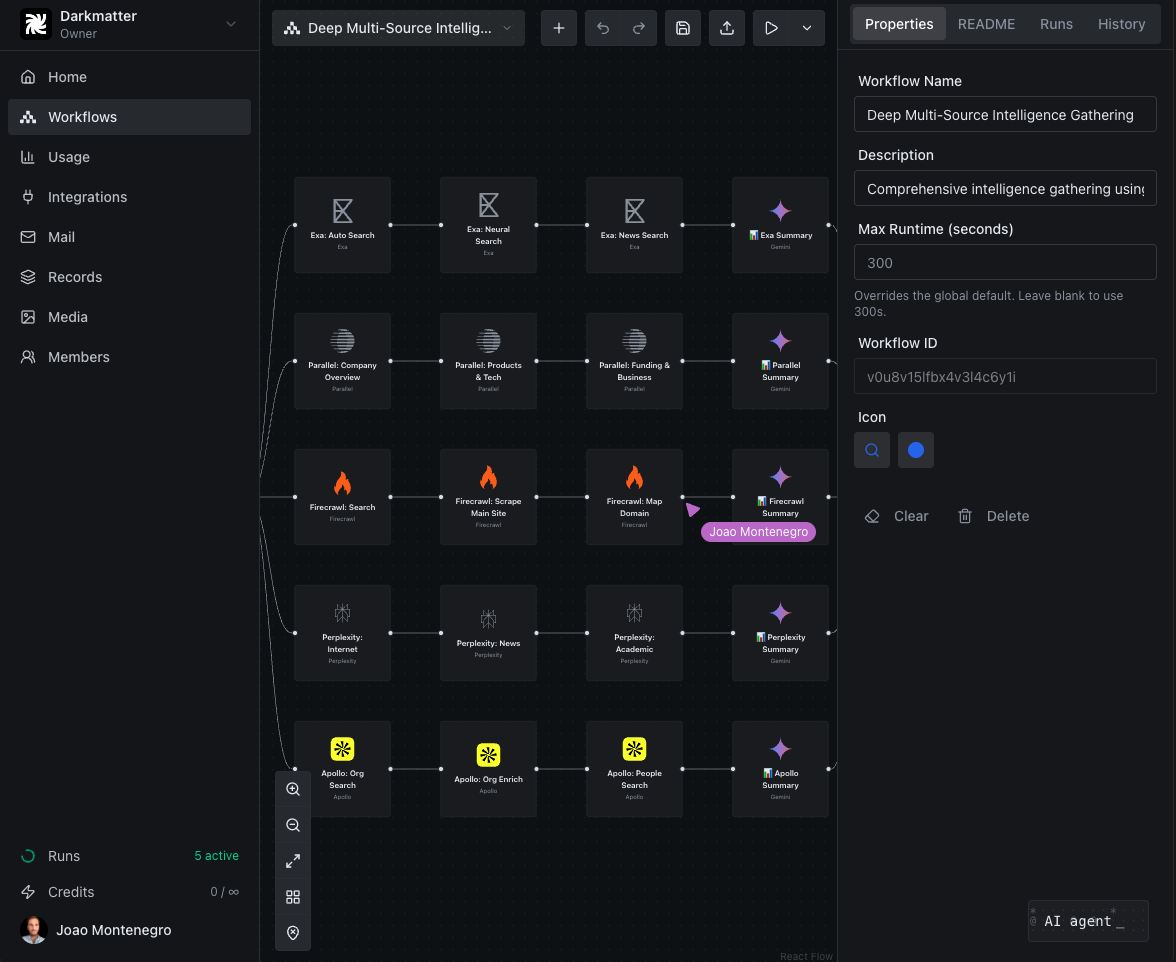Undo the last canvas change
The width and height of the screenshot is (1176, 962).
point(603,28)
